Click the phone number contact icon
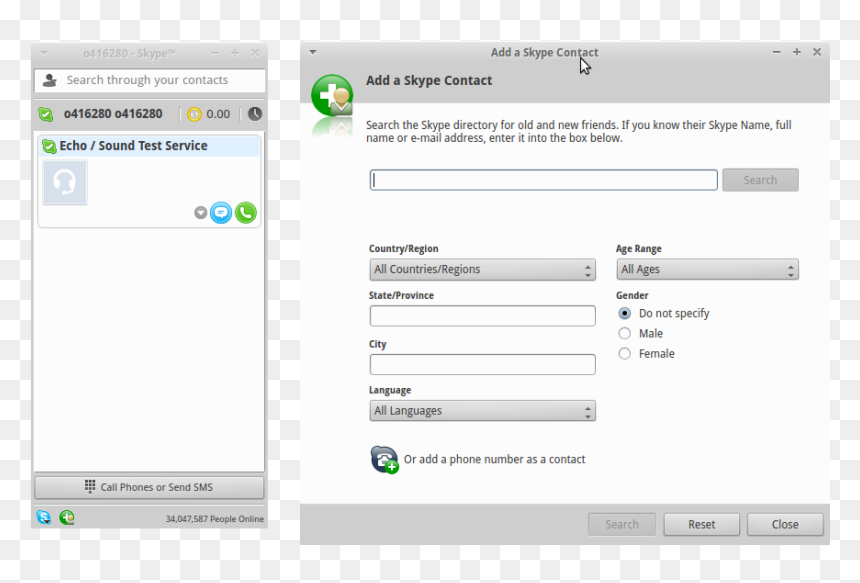 point(384,460)
